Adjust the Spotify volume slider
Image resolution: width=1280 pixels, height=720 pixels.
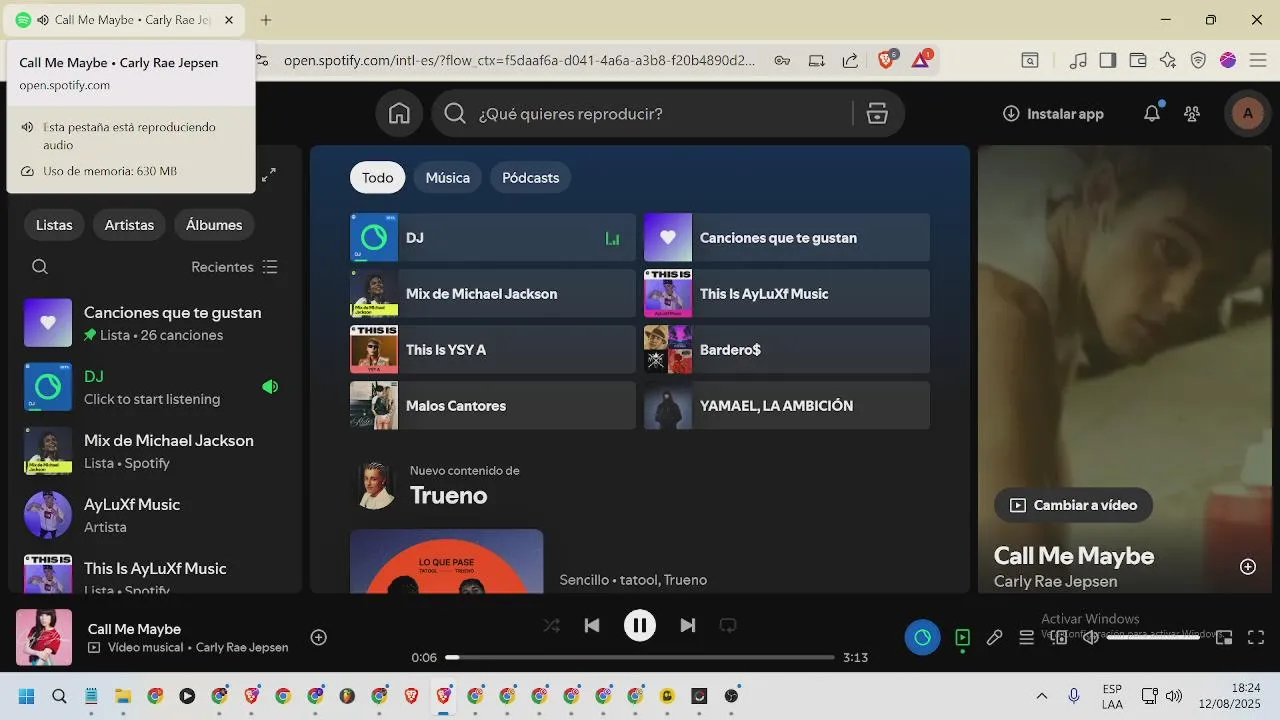click(1153, 638)
